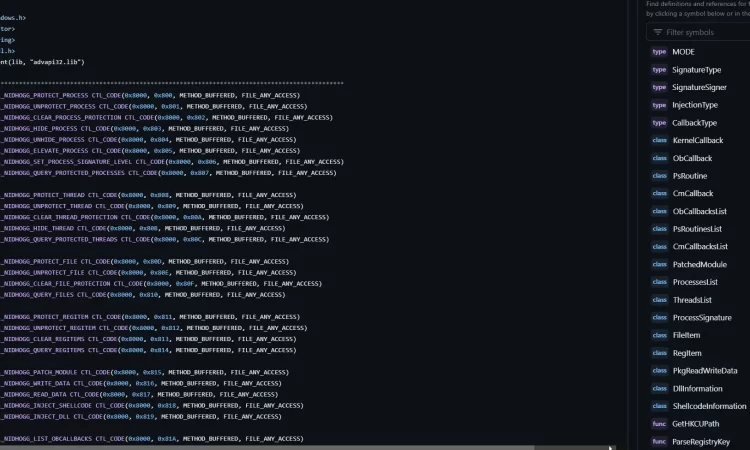Click the horizontal scrollbar under the code

point(306,448)
